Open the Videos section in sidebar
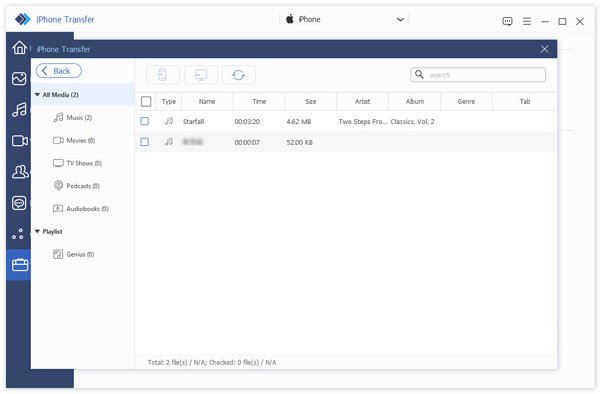This screenshot has width=600, height=394. pyautogui.click(x=19, y=141)
